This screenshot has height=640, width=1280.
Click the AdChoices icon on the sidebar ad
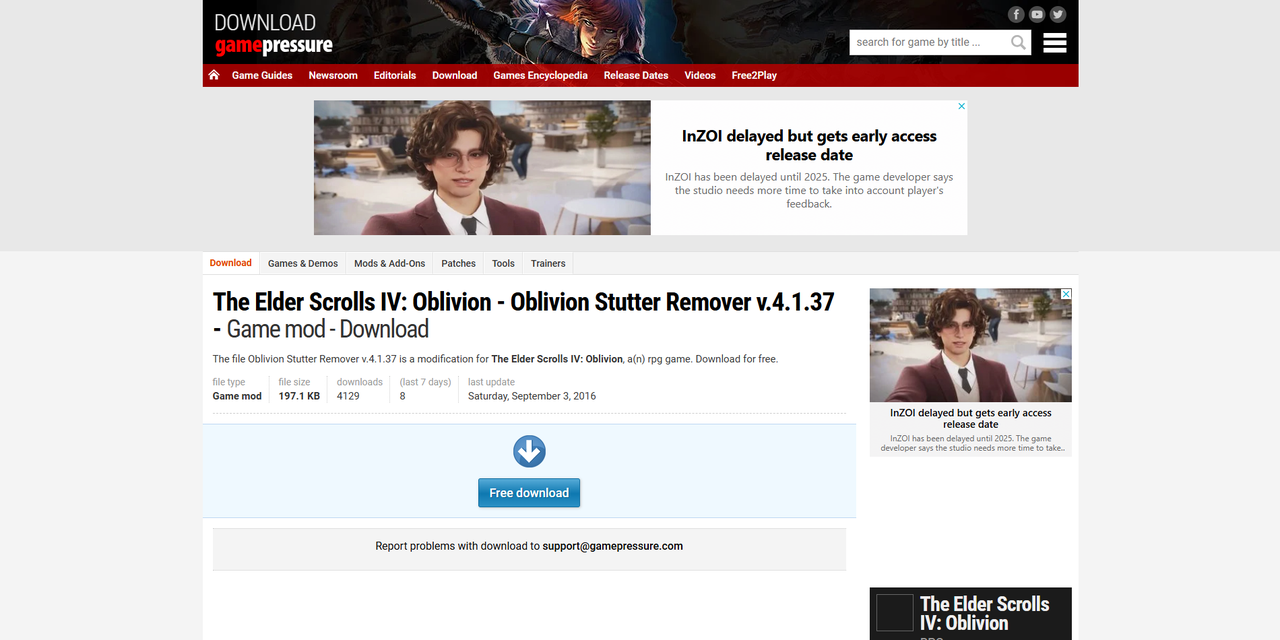[x=1066, y=294]
